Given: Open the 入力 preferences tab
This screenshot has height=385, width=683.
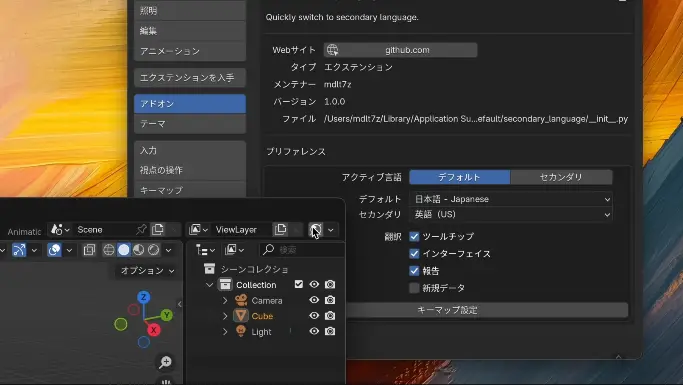Looking at the screenshot, I should pos(190,150).
